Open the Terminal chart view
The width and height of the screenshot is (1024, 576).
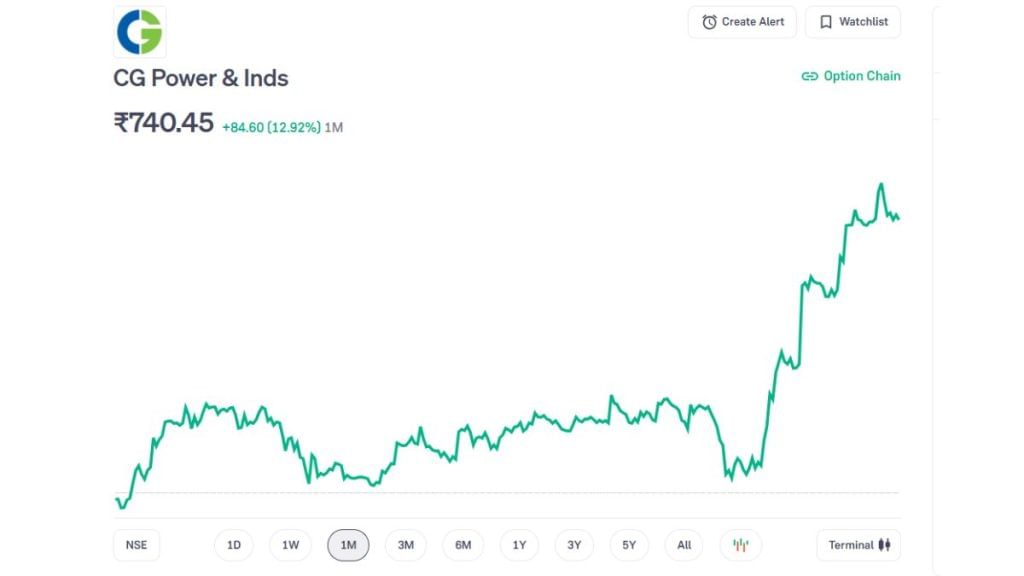[859, 545]
